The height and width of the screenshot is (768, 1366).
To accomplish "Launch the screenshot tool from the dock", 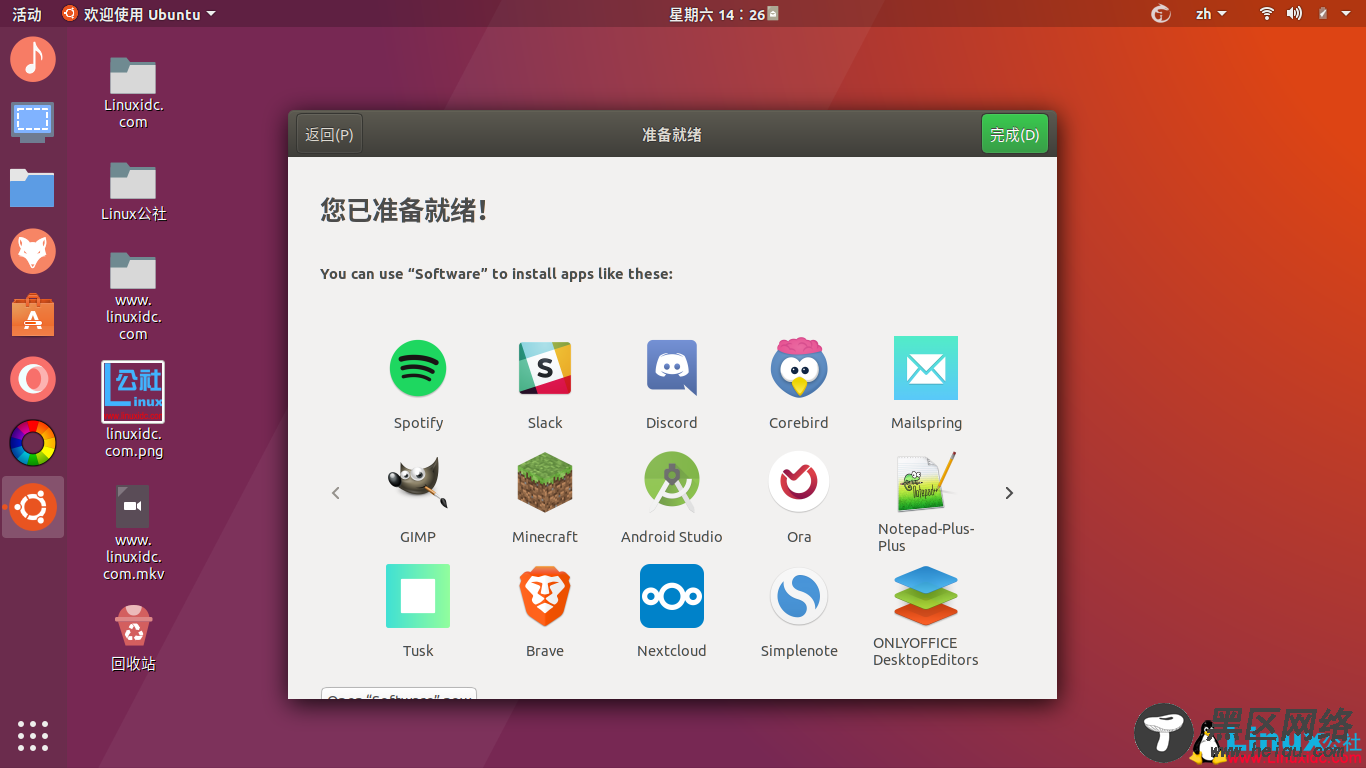I will [33, 122].
